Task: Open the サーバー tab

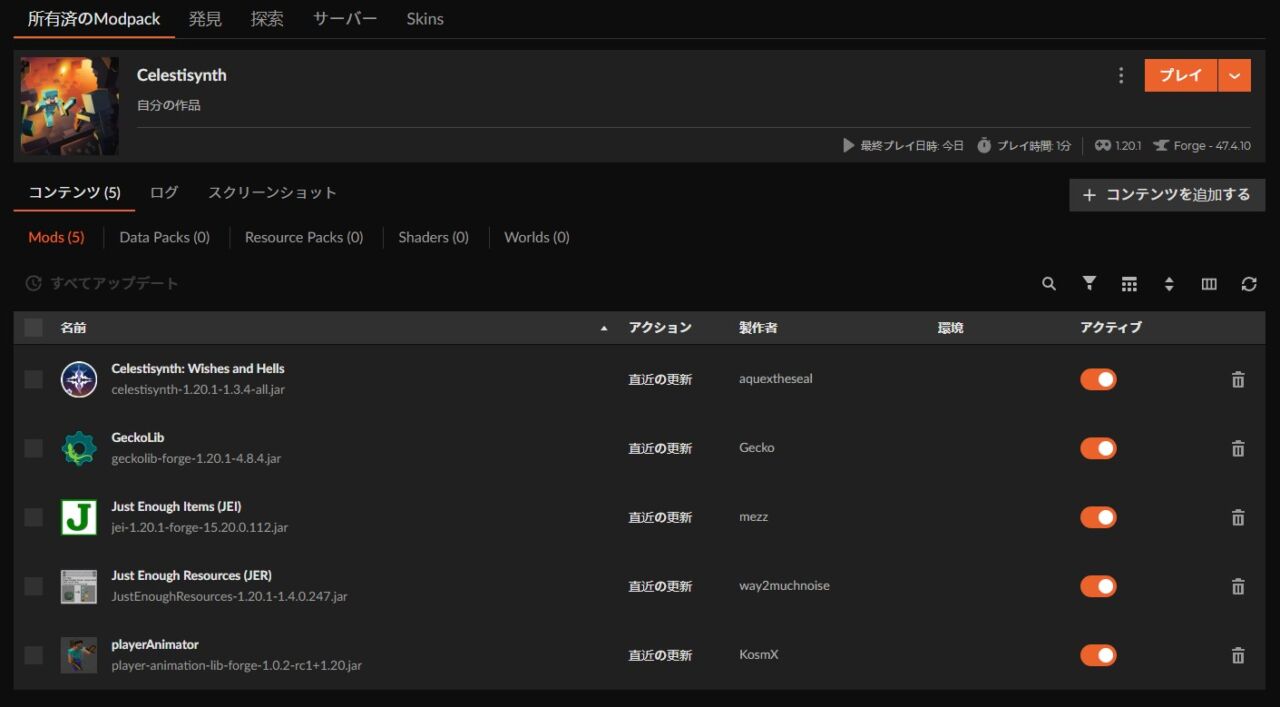Action: 345,19
